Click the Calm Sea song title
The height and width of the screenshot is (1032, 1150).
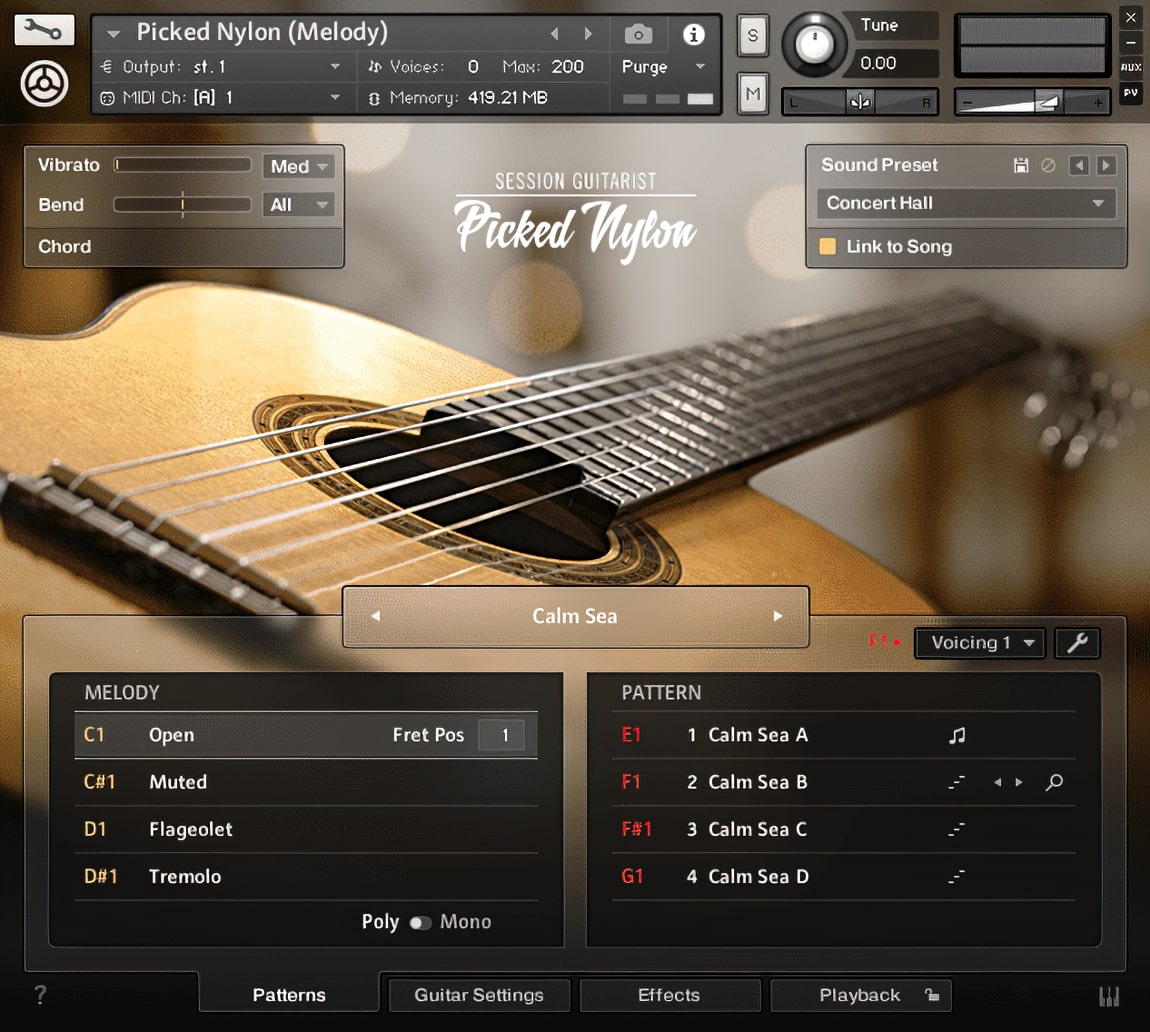coord(575,616)
